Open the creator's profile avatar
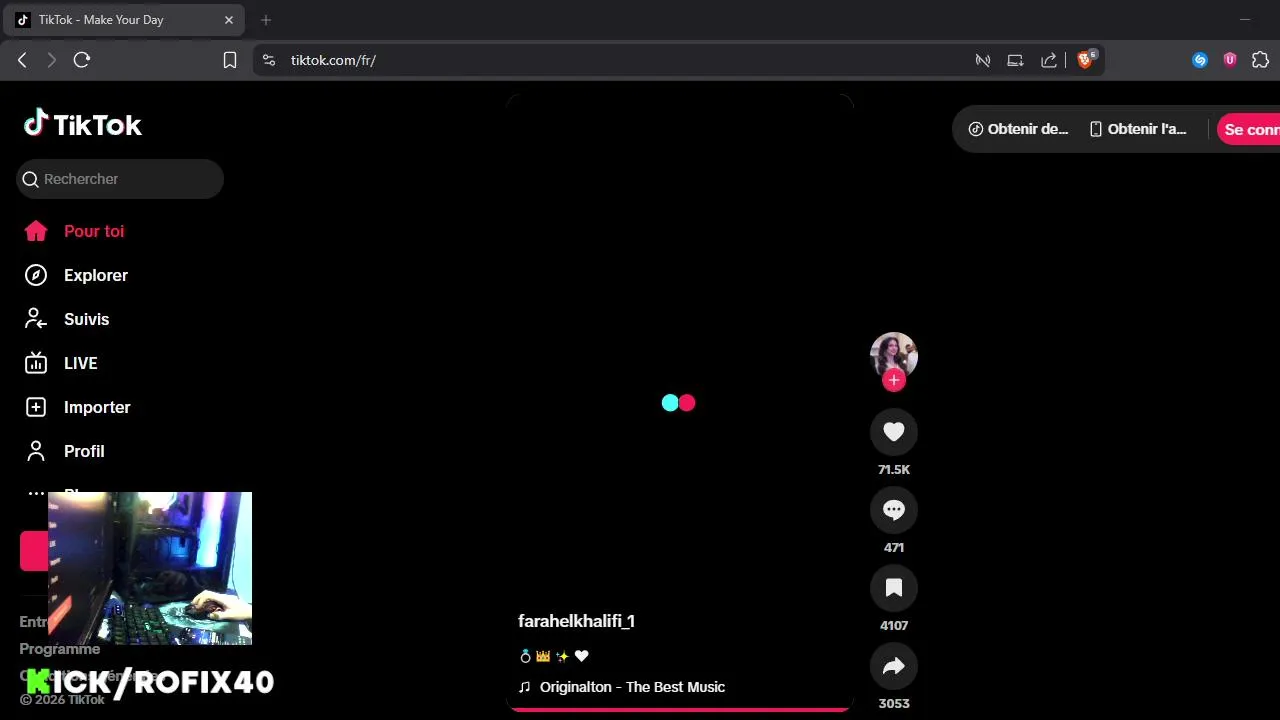This screenshot has height=720, width=1280. tap(894, 355)
